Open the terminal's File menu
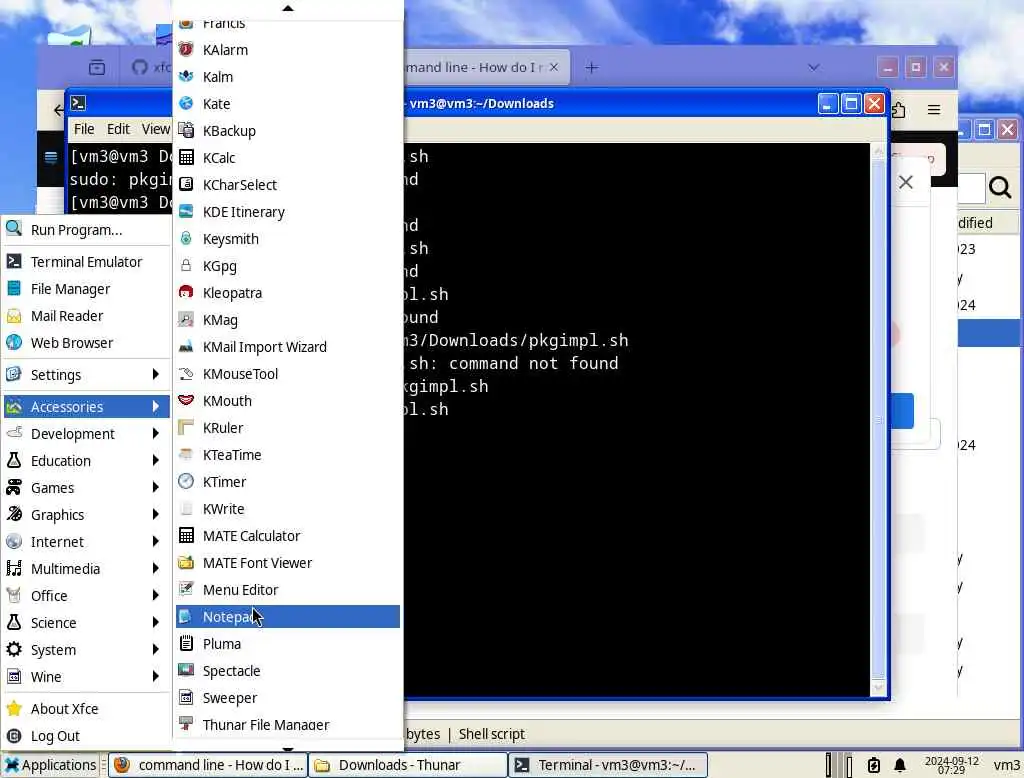The width and height of the screenshot is (1024, 778). pos(84,129)
